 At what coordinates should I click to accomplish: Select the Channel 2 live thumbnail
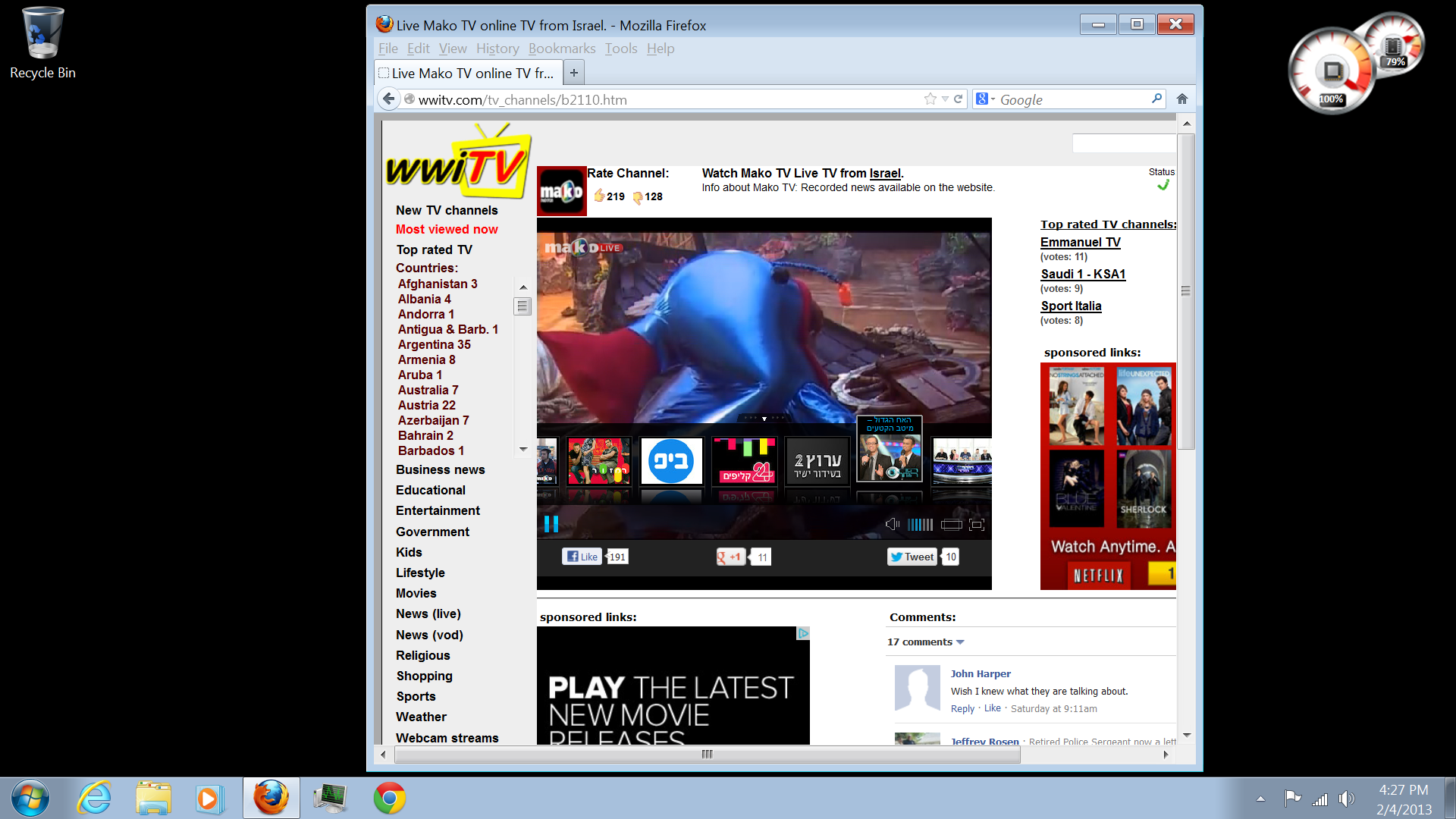(817, 461)
